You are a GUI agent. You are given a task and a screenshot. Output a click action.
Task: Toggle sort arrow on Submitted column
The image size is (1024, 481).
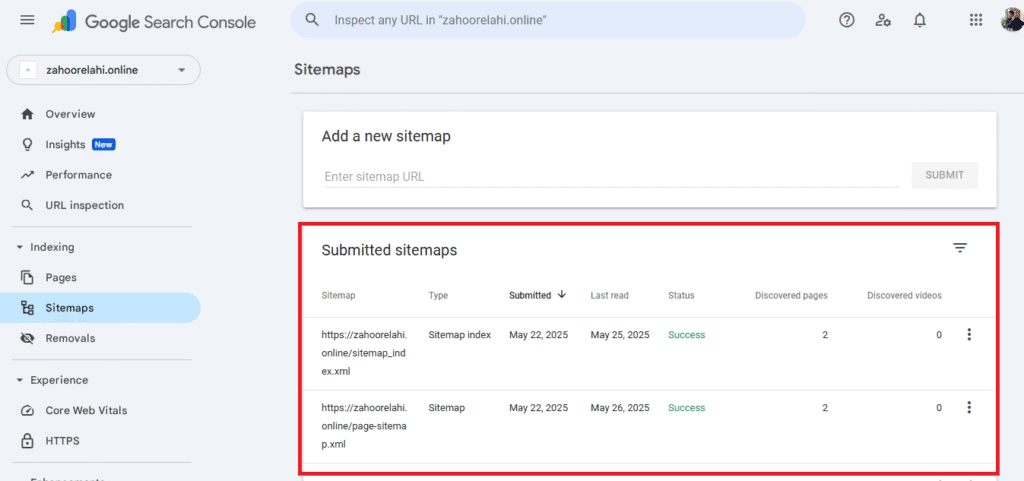click(562, 294)
